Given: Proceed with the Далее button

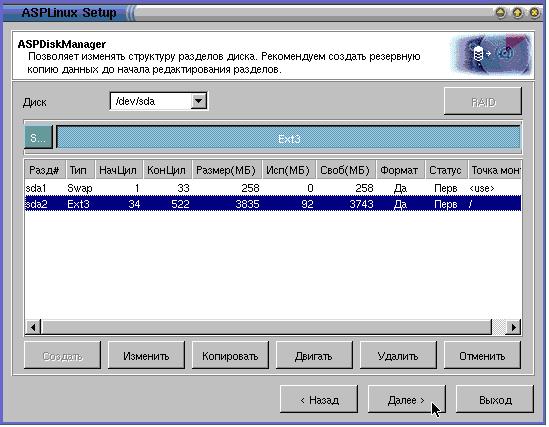Looking at the screenshot, I should point(406,400).
